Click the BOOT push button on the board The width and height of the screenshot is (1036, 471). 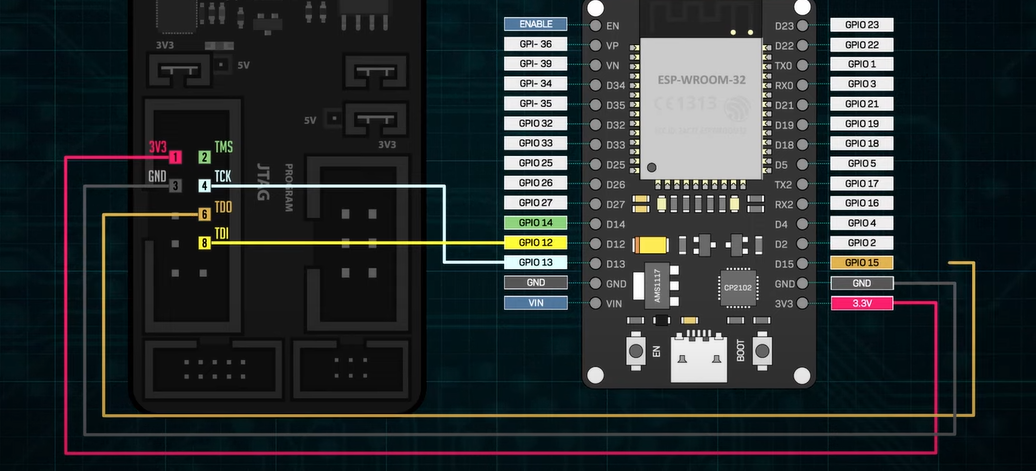(762, 351)
